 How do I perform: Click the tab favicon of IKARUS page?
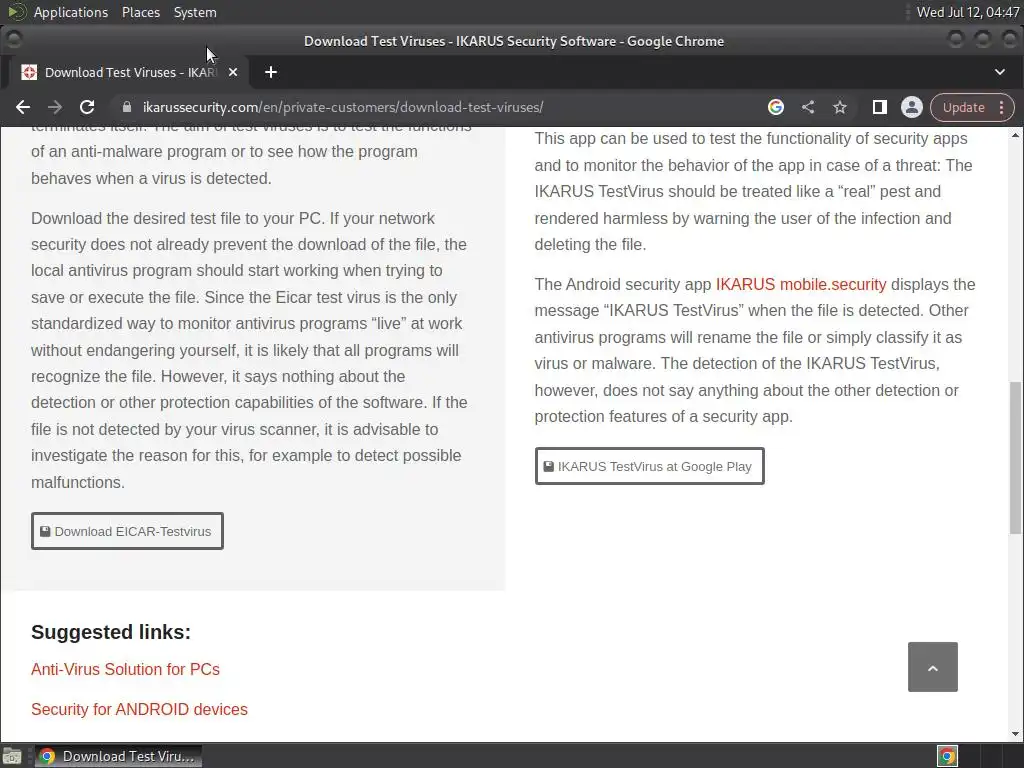coord(29,72)
